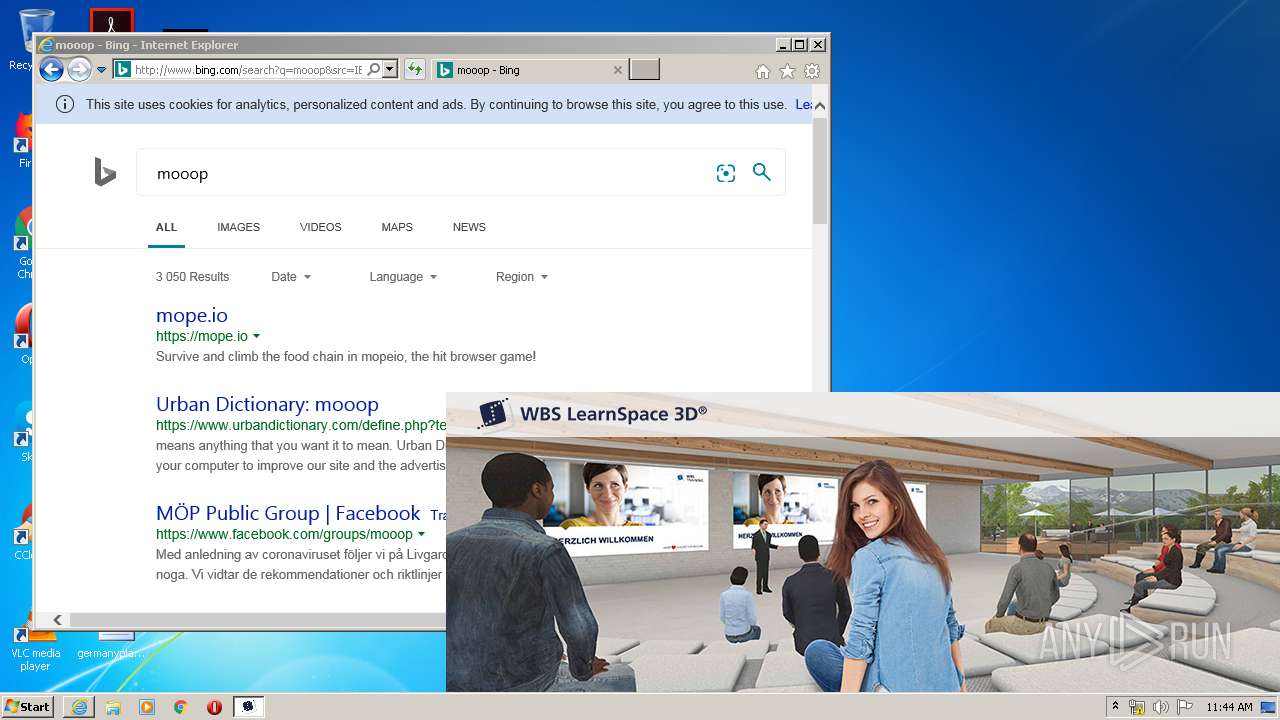Open the Start menu
Viewport: 1280px width, 720px height.
pos(28,707)
